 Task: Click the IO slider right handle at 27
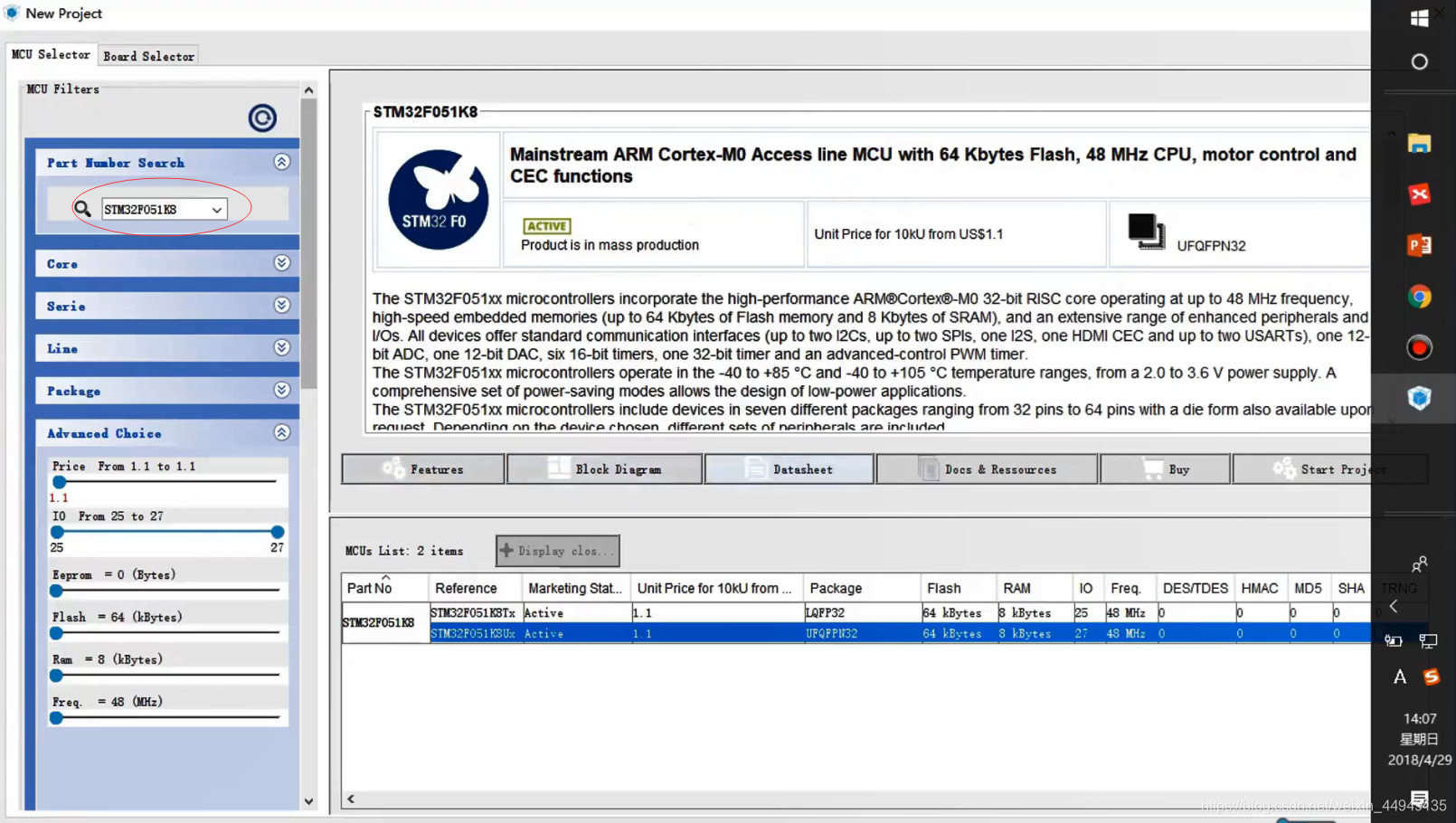point(278,532)
